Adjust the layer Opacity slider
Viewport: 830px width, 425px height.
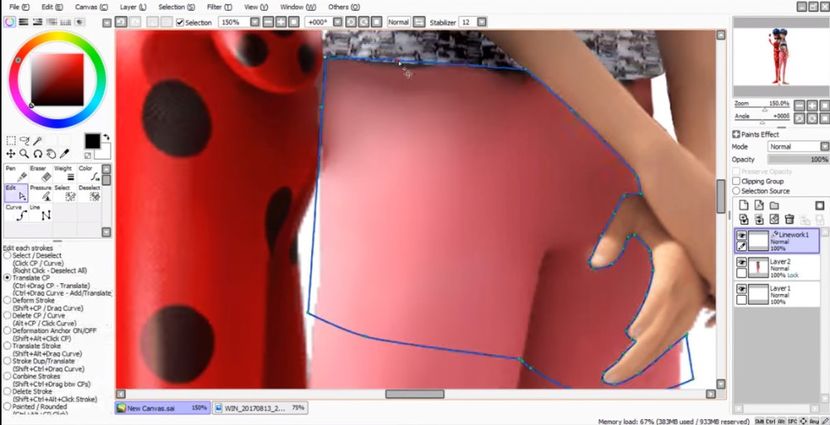[798, 159]
